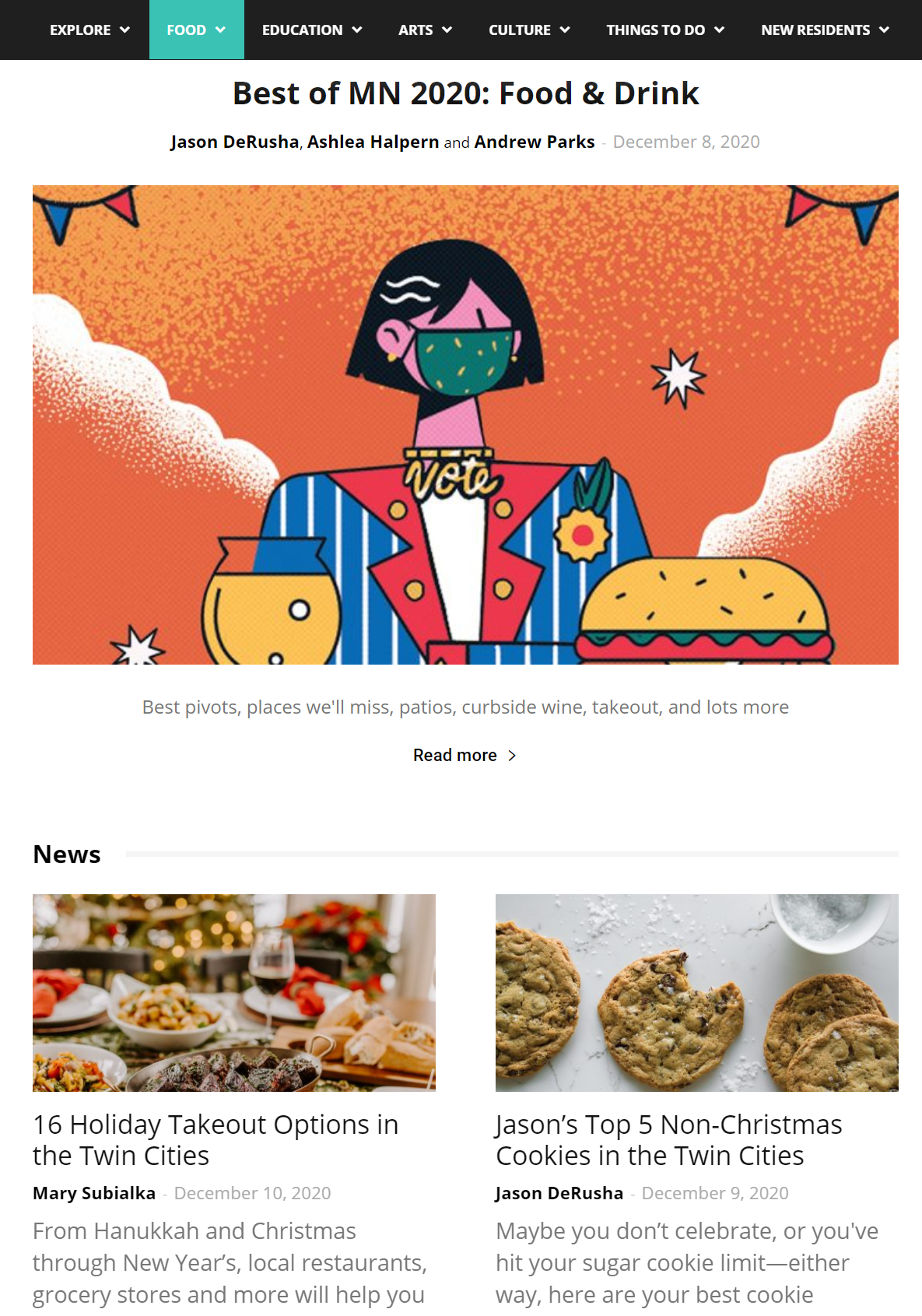Open 16 Holiday Takeout Options article title
922x1316 pixels.
tap(216, 1140)
